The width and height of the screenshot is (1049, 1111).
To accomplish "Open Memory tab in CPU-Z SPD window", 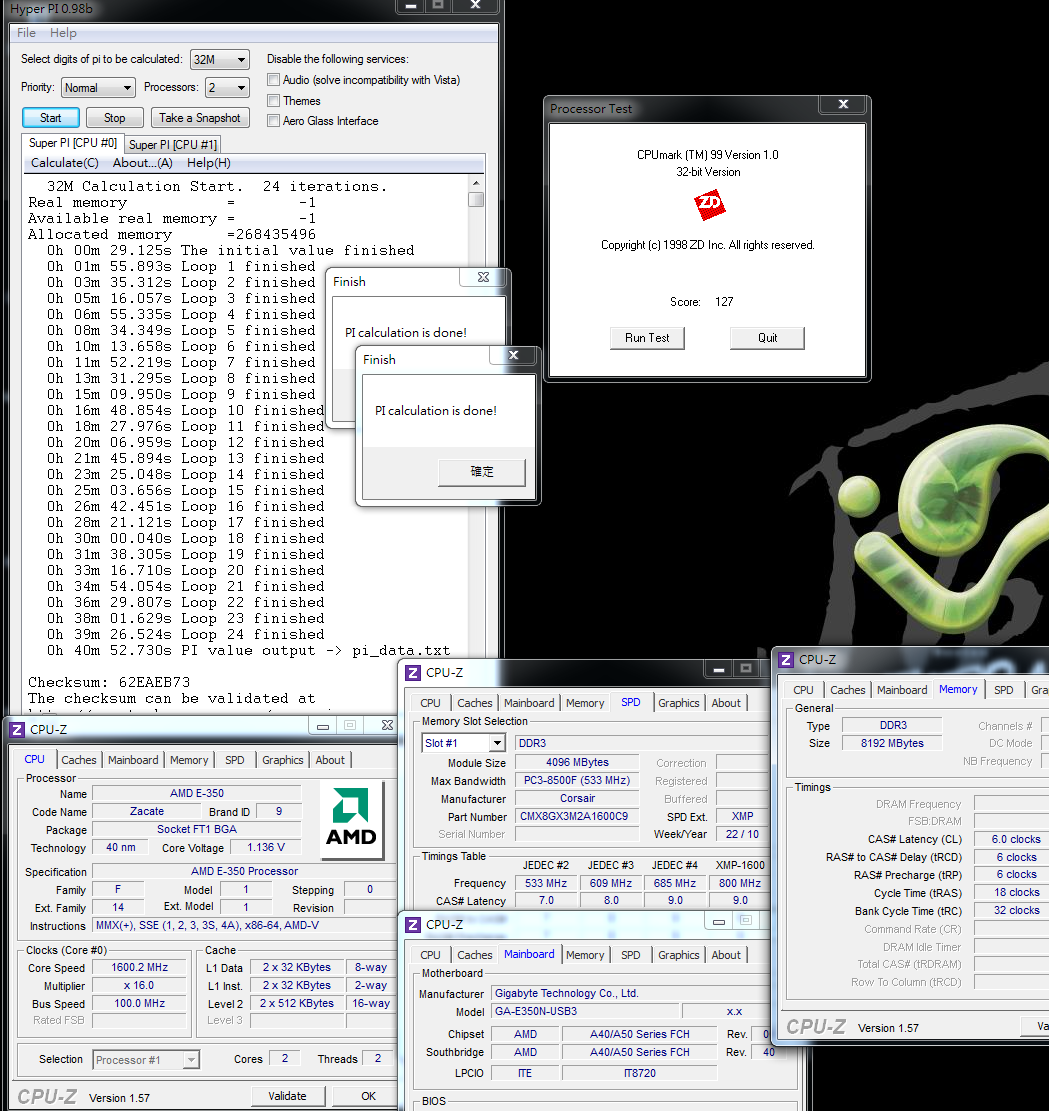I will point(585,703).
